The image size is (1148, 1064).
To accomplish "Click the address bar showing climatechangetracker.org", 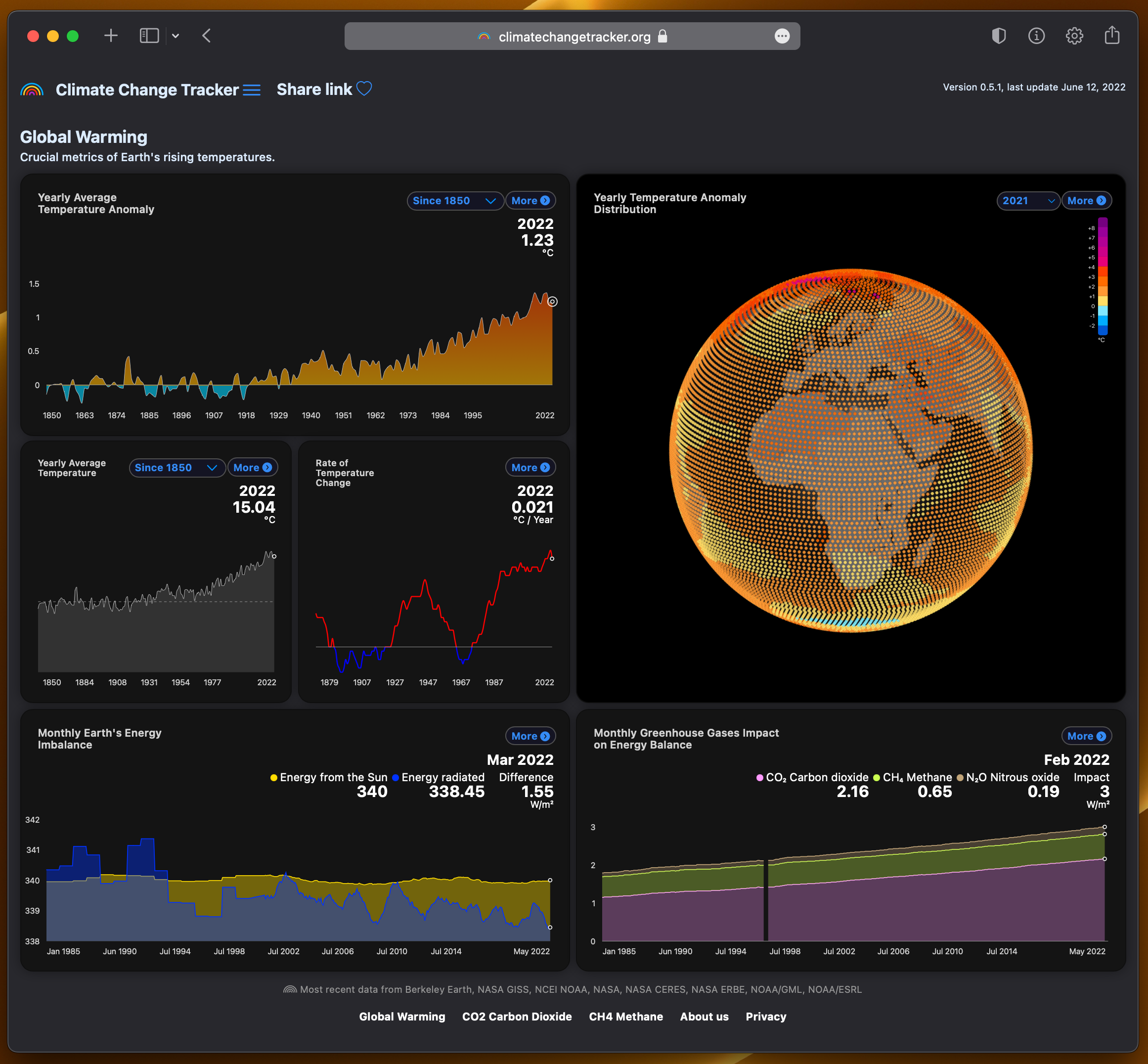I will (574, 37).
